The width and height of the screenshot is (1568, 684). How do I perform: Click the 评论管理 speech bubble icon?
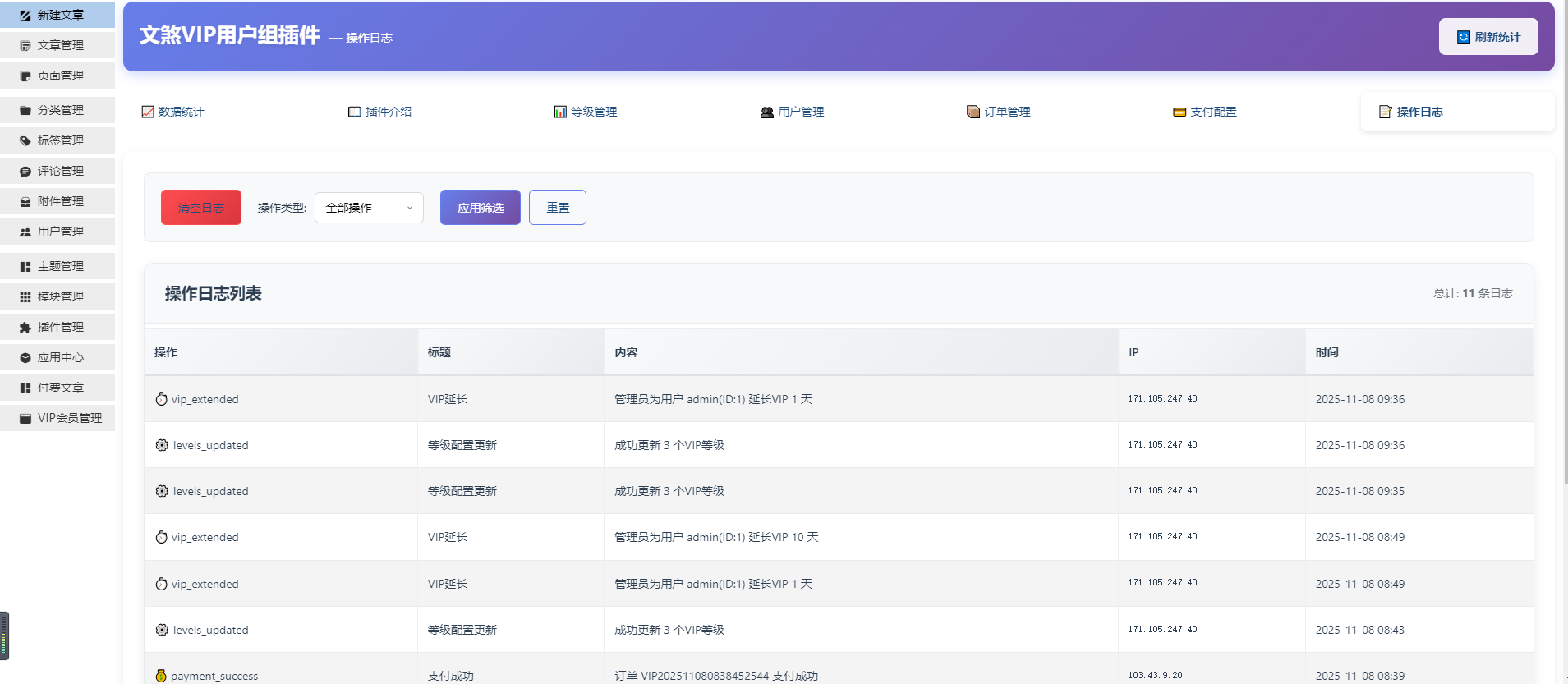pos(25,171)
